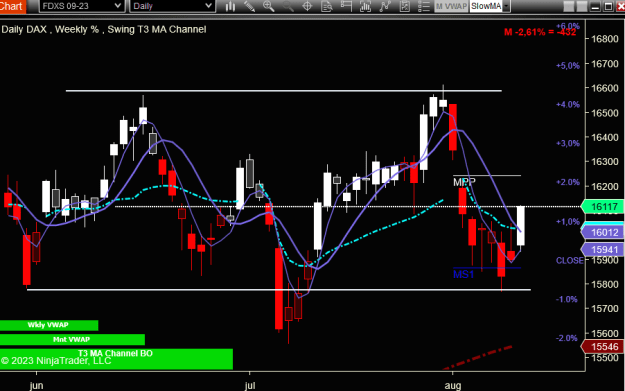Open the Daily interval dropdown
Image resolution: width=625 pixels, height=391 pixels.
[172, 6]
